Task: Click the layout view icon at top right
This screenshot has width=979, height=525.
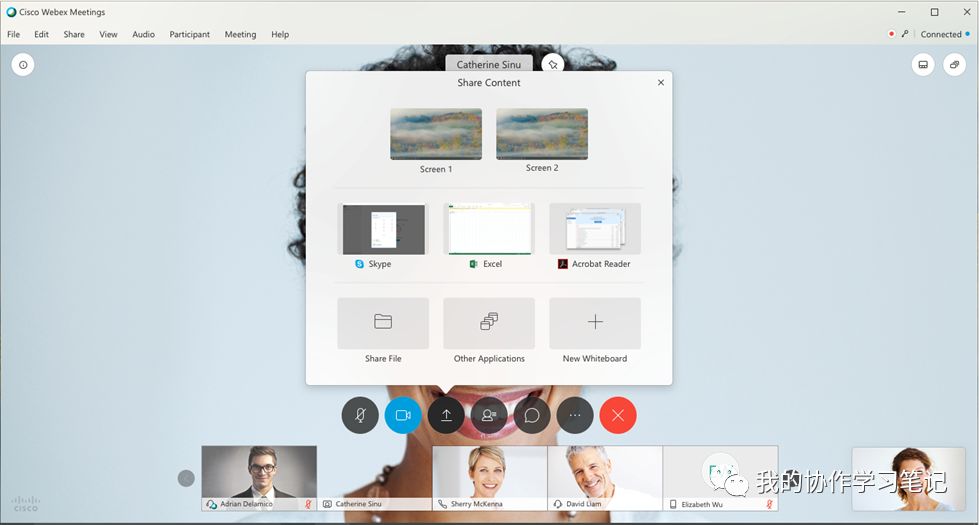Action: [923, 64]
